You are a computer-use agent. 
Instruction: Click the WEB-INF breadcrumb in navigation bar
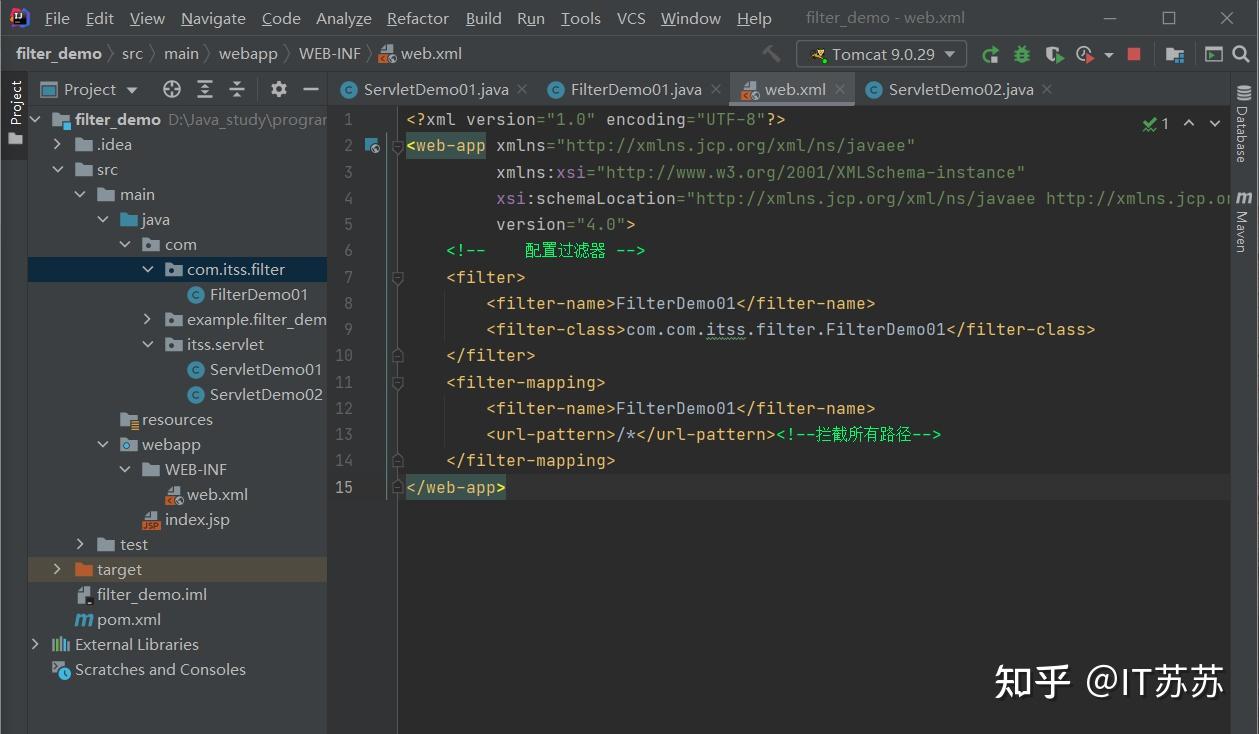[329, 54]
